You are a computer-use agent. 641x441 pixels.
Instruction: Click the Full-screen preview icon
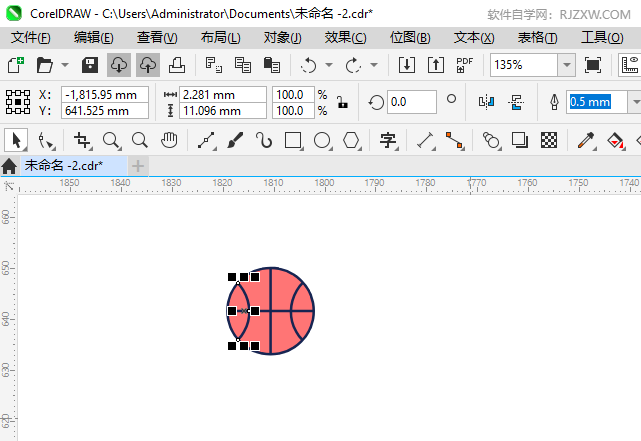pos(593,65)
